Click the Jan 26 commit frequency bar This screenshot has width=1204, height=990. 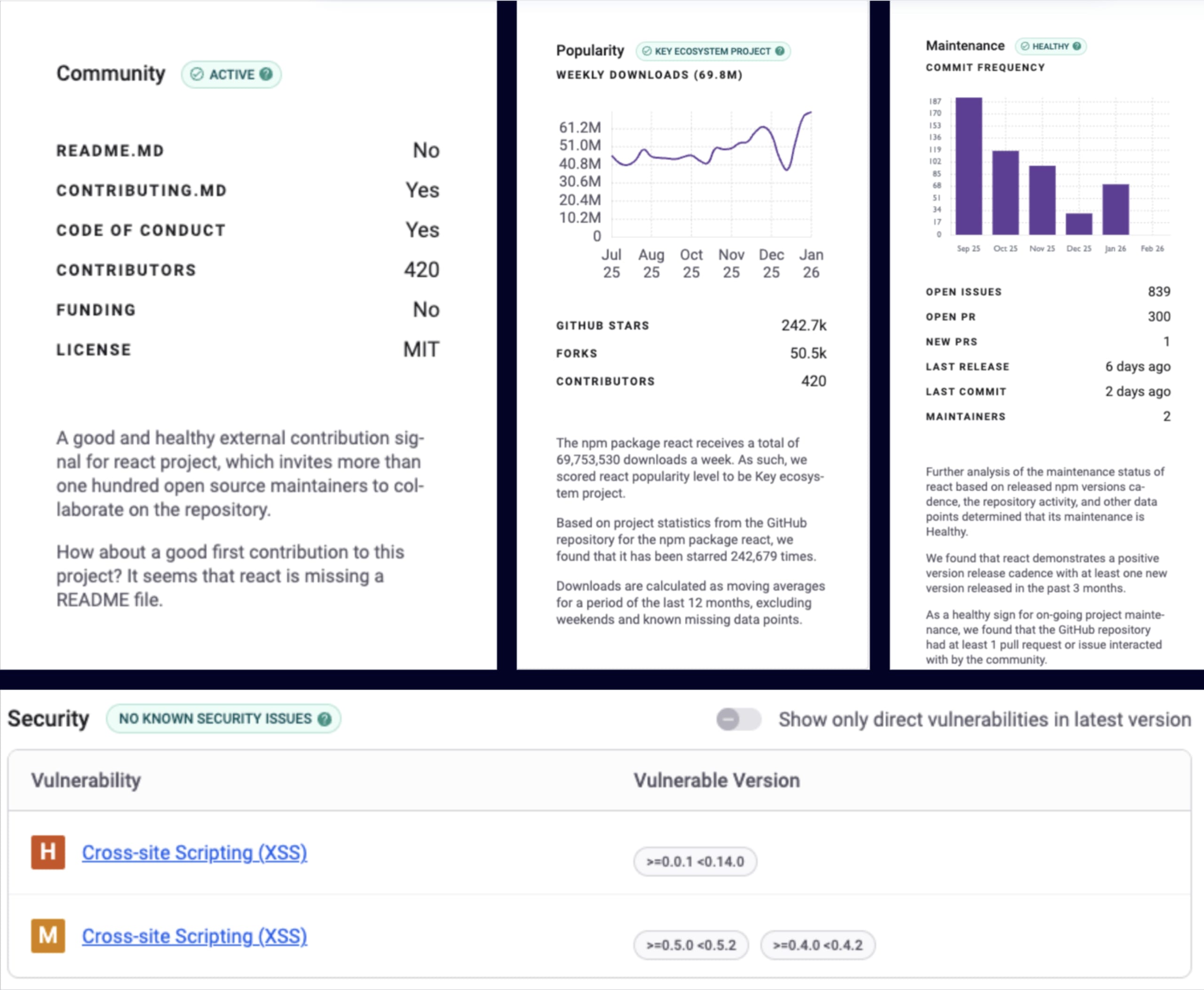[1115, 209]
